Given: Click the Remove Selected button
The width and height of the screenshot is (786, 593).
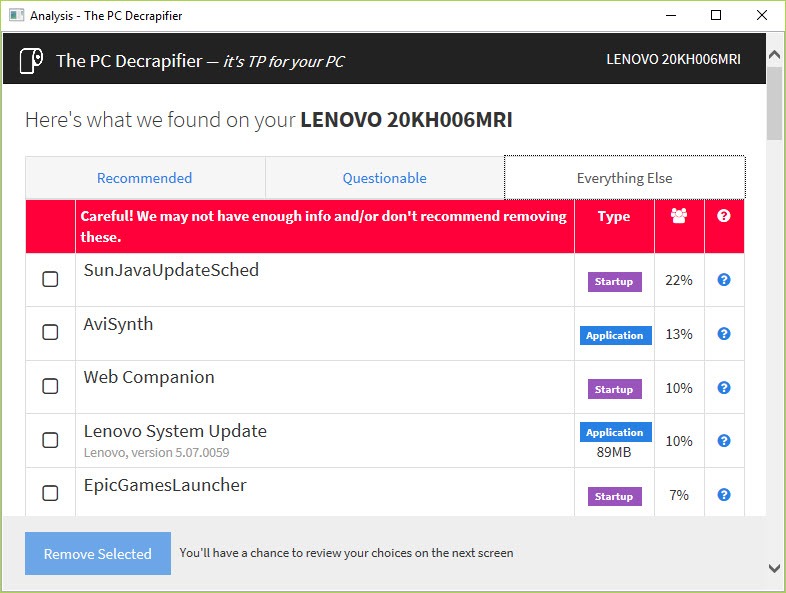Looking at the screenshot, I should pos(98,553).
